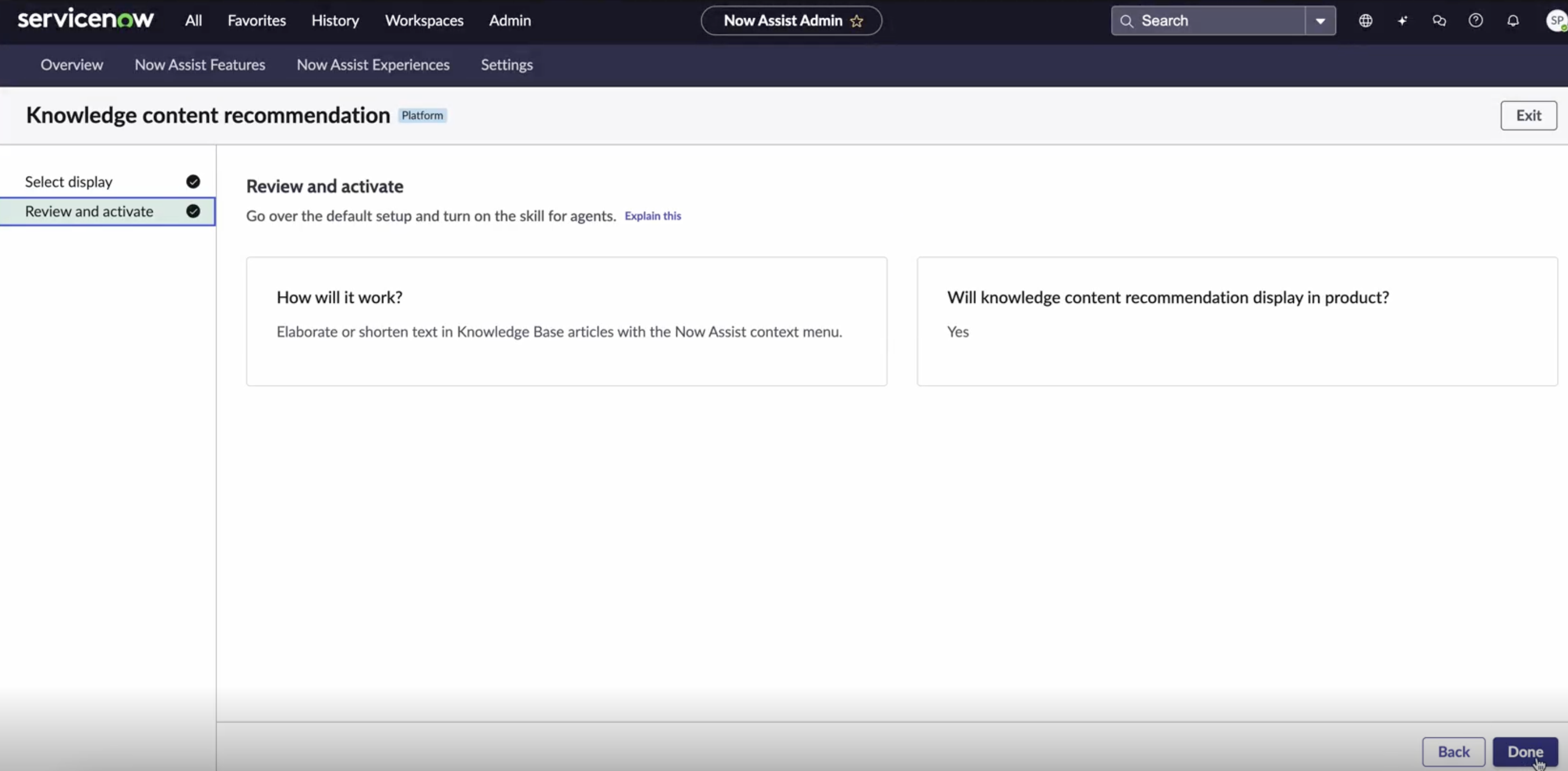
Task: Open the SP user avatar menu
Action: click(x=1556, y=21)
